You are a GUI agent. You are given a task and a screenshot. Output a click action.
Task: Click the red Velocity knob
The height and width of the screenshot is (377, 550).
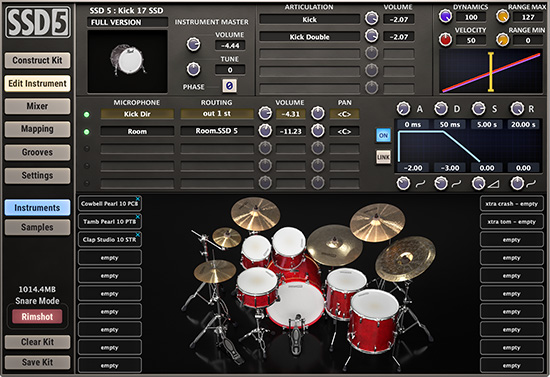(445, 39)
